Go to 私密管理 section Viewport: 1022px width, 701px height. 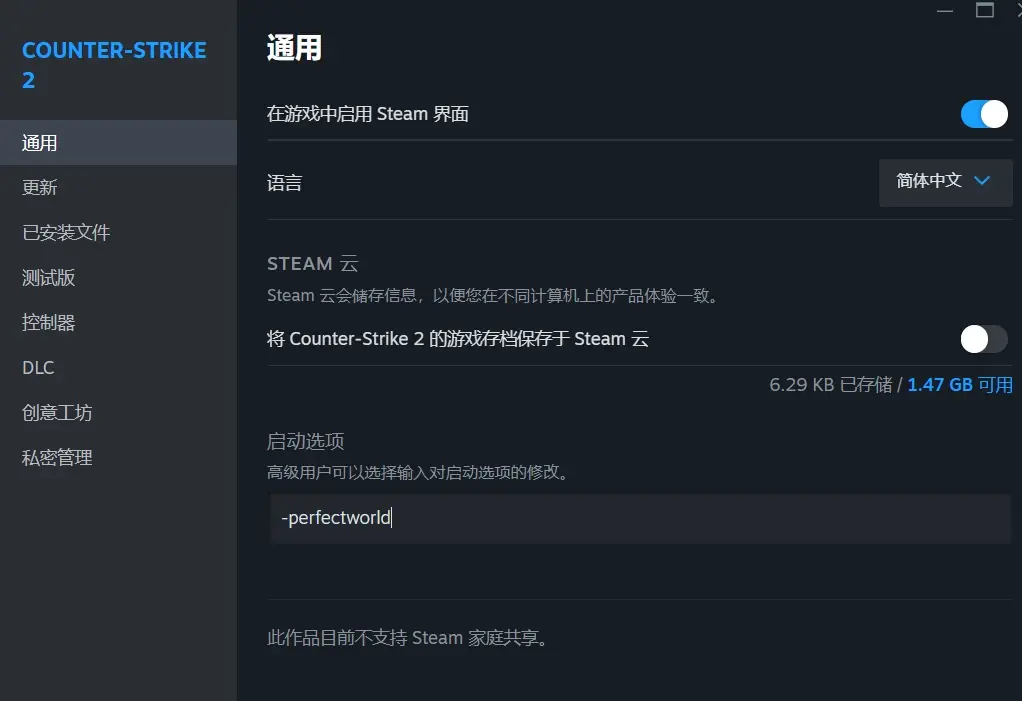click(57, 458)
